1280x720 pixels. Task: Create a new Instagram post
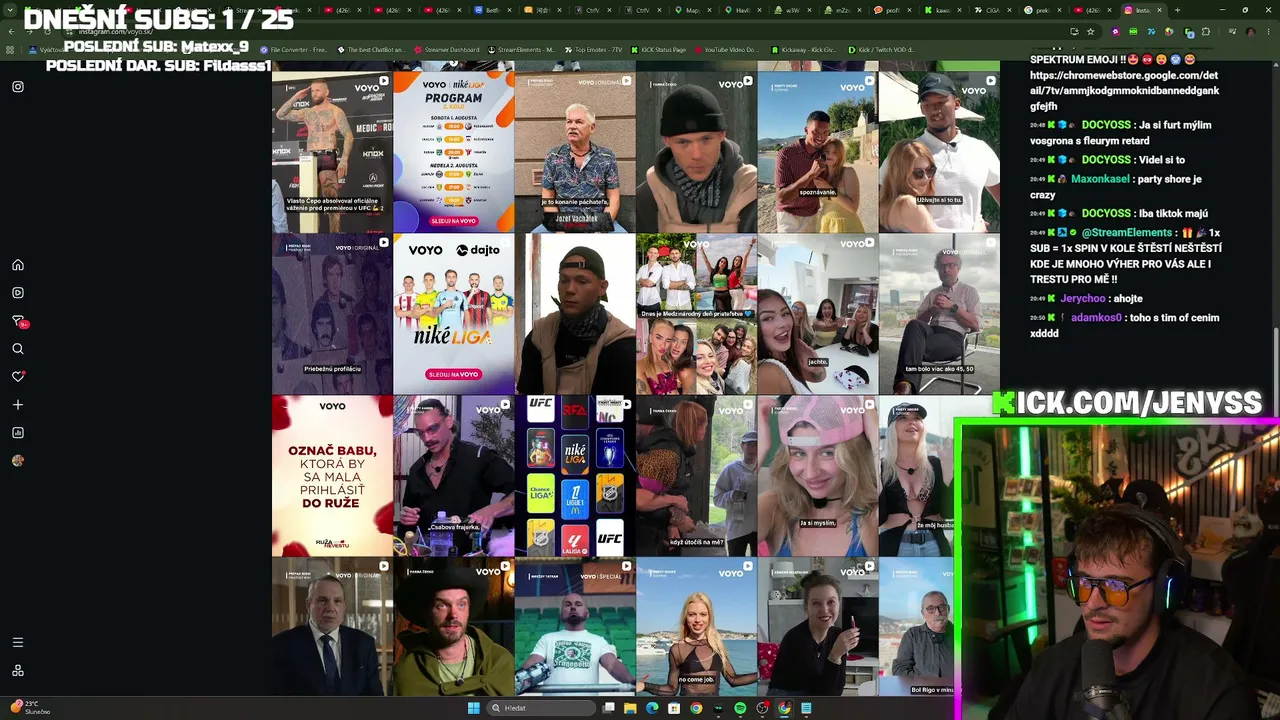18,405
